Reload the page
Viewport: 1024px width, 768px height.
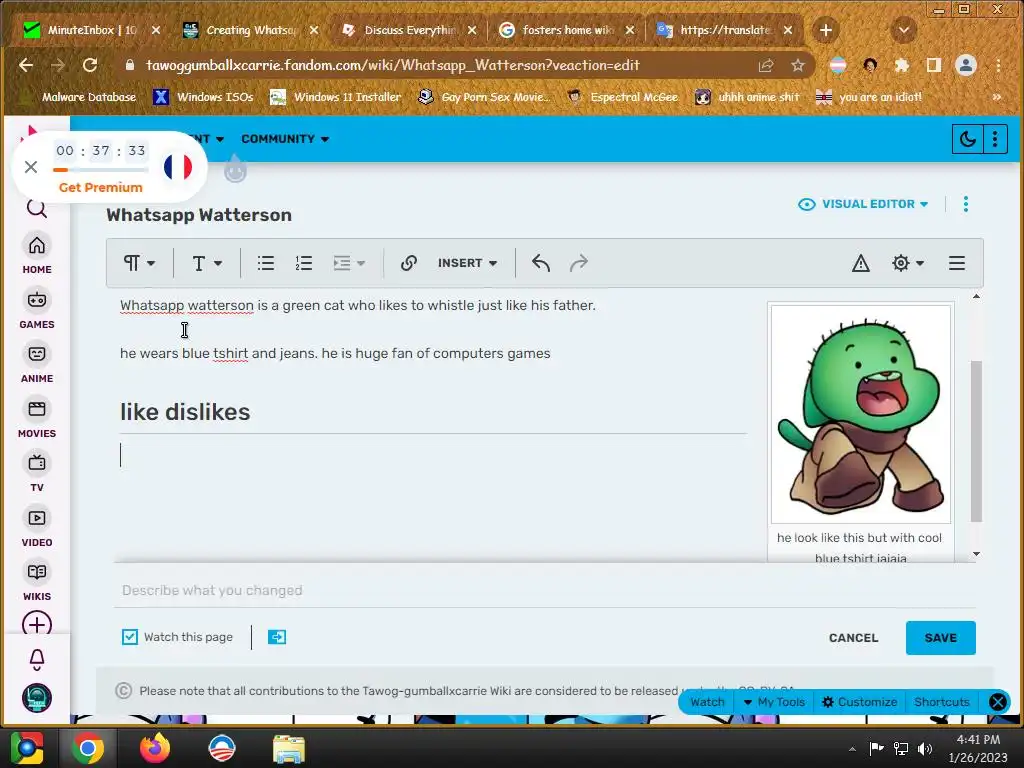point(90,65)
